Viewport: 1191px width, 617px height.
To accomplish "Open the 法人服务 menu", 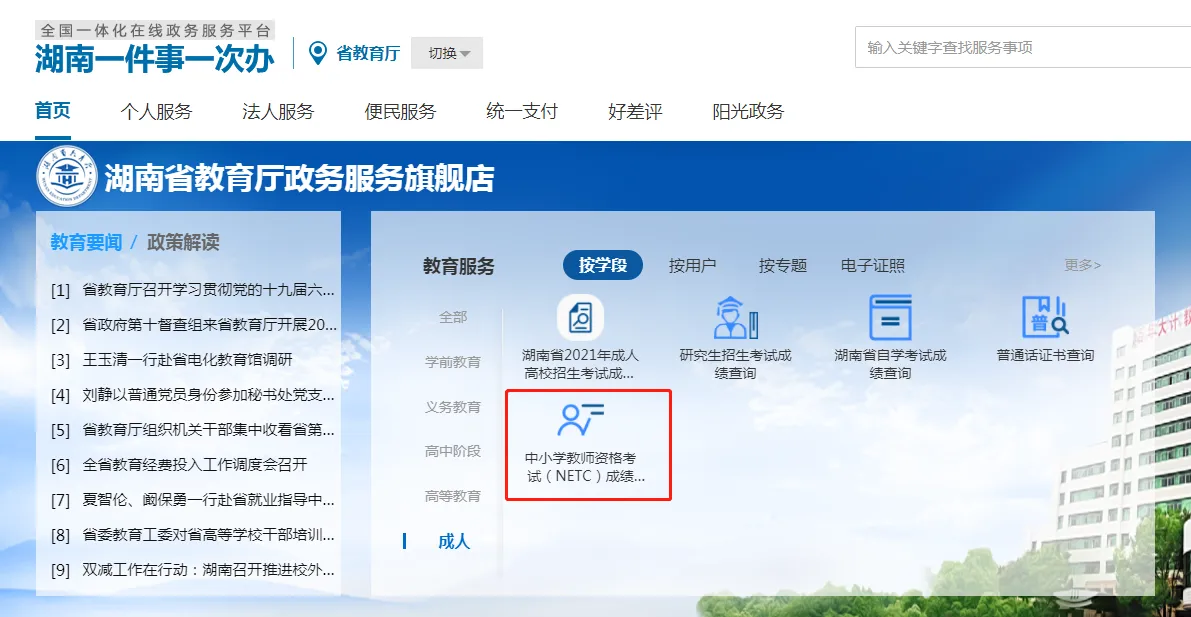I will pos(278,112).
